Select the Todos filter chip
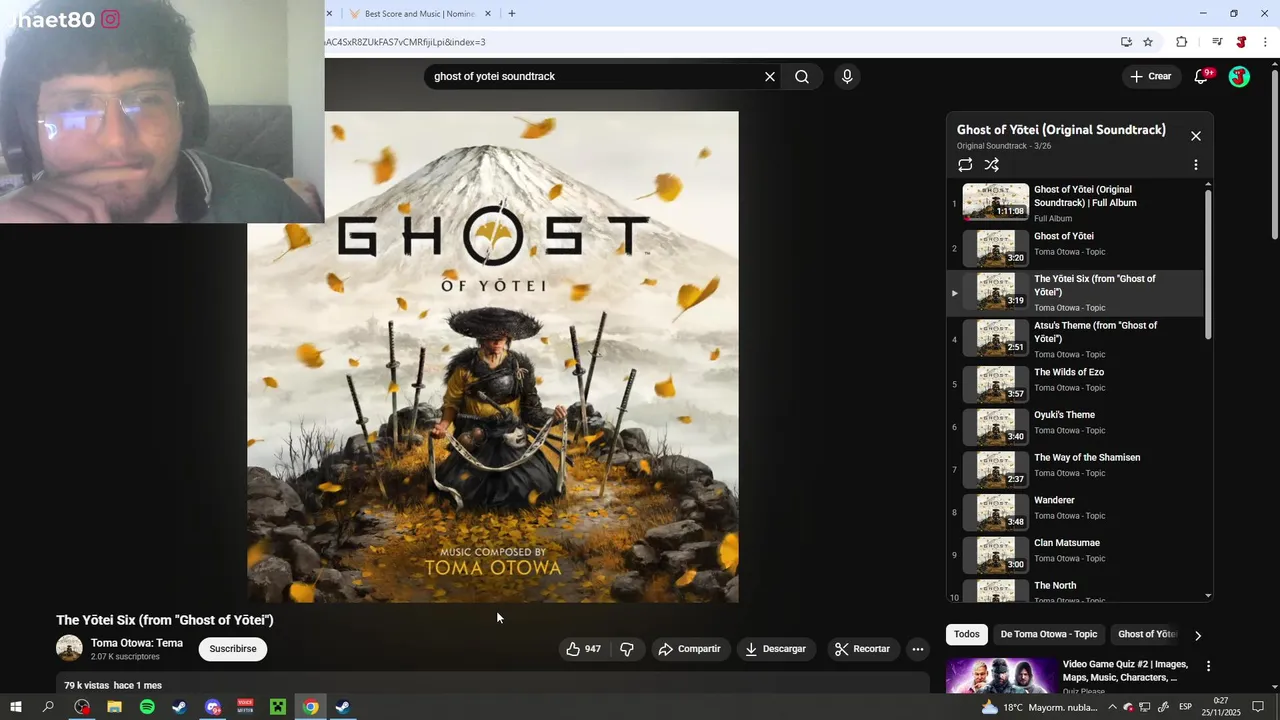This screenshot has height=720, width=1280. coord(967,634)
